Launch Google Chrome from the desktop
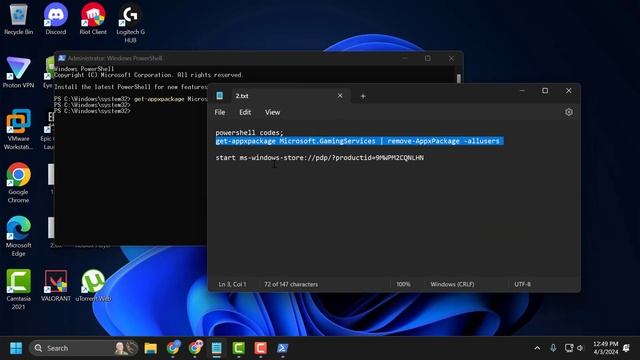The height and width of the screenshot is (360, 640). tap(18, 183)
